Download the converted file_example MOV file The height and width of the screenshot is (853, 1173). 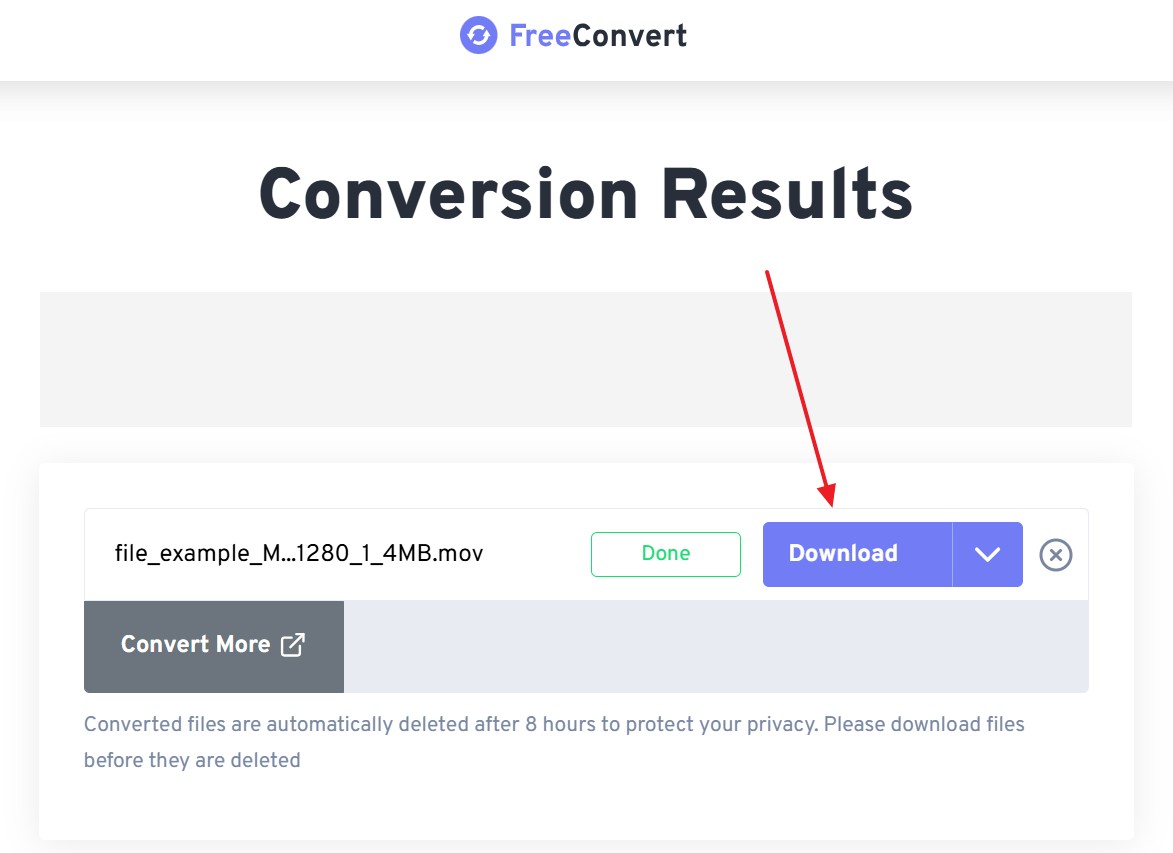[843, 554]
